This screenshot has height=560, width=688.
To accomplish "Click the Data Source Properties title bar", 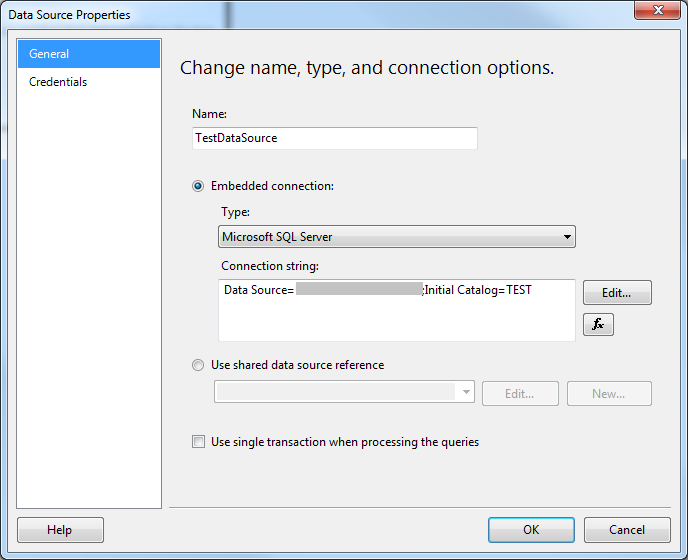I will tap(300, 14).
